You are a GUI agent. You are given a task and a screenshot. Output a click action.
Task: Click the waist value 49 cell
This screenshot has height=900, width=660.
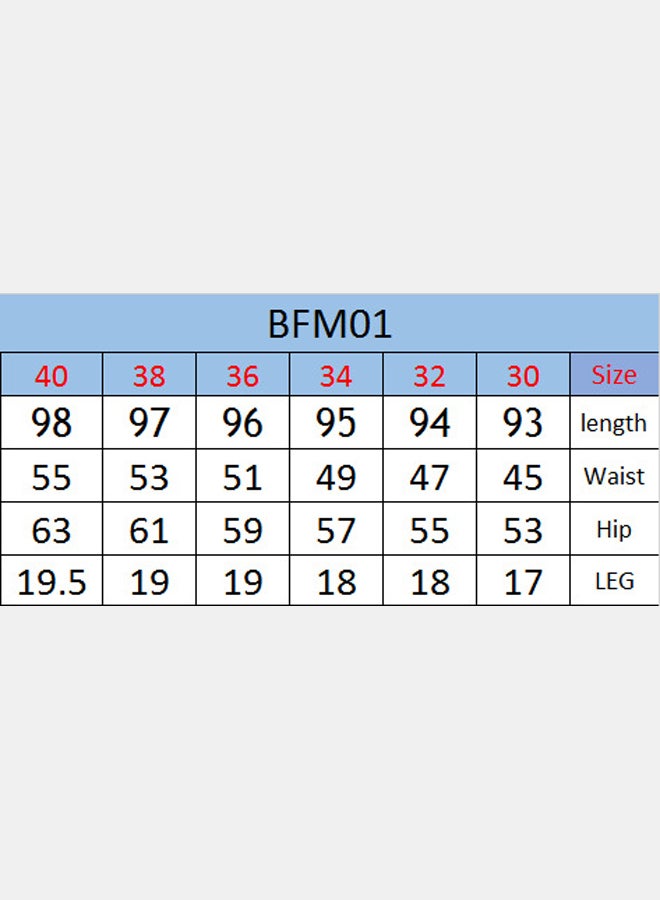pos(336,477)
